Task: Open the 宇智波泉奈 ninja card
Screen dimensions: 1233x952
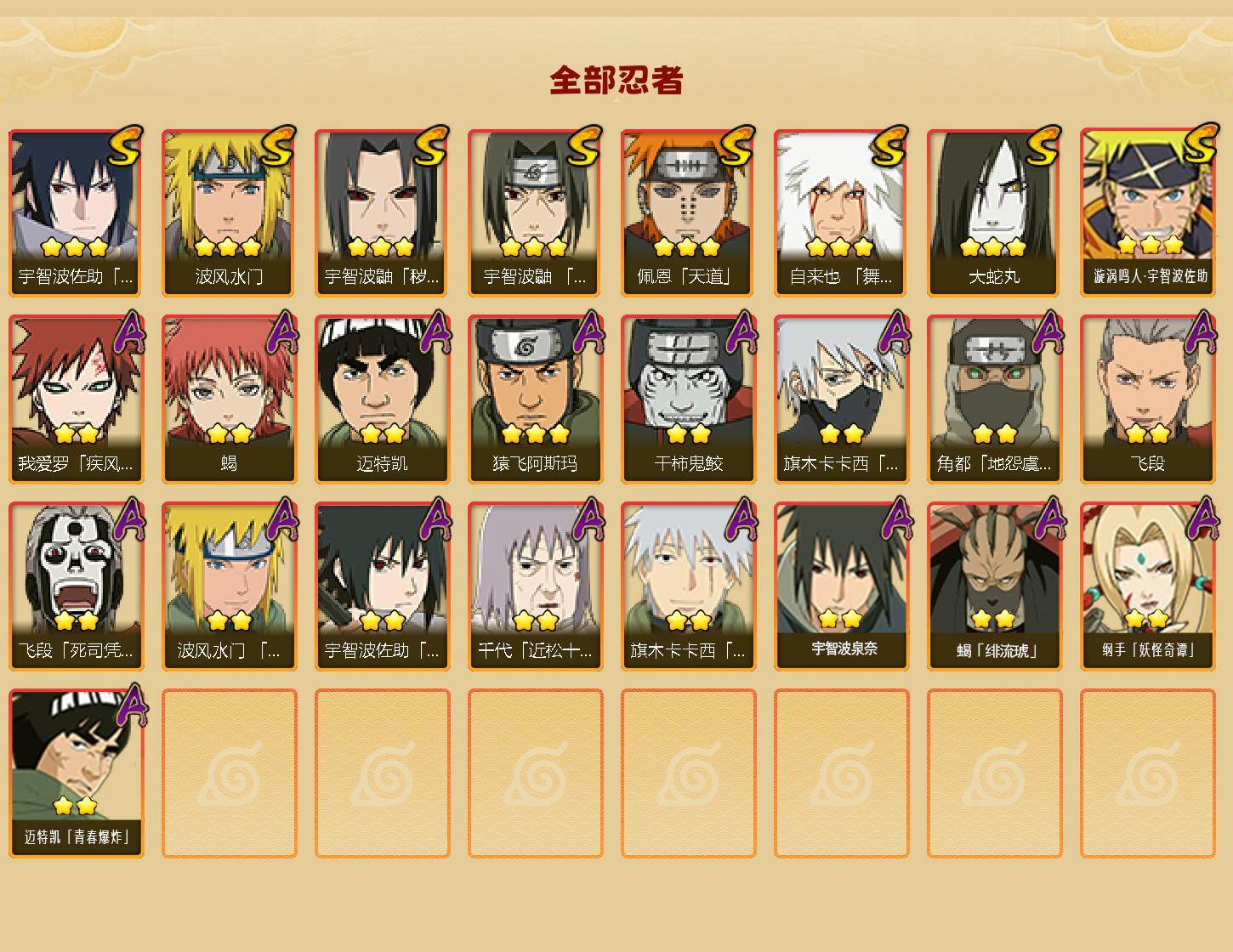Action: click(841, 586)
